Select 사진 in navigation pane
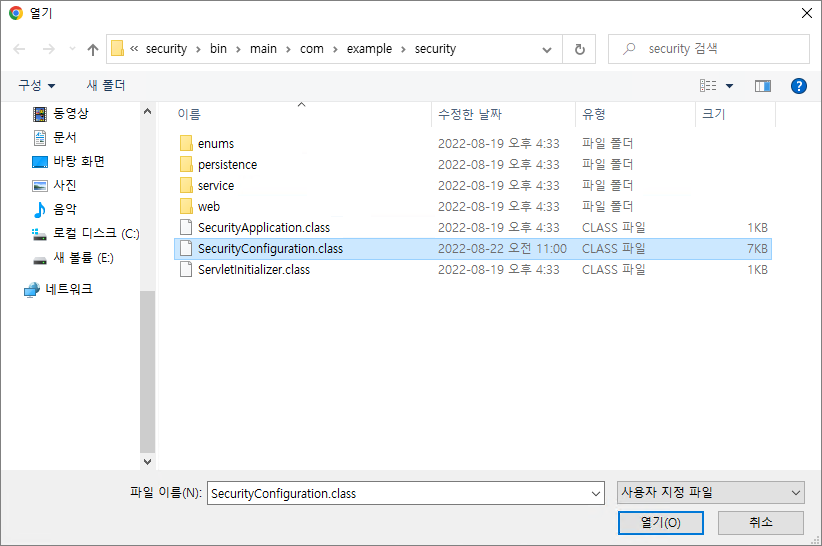The width and height of the screenshot is (822, 546). [65, 185]
